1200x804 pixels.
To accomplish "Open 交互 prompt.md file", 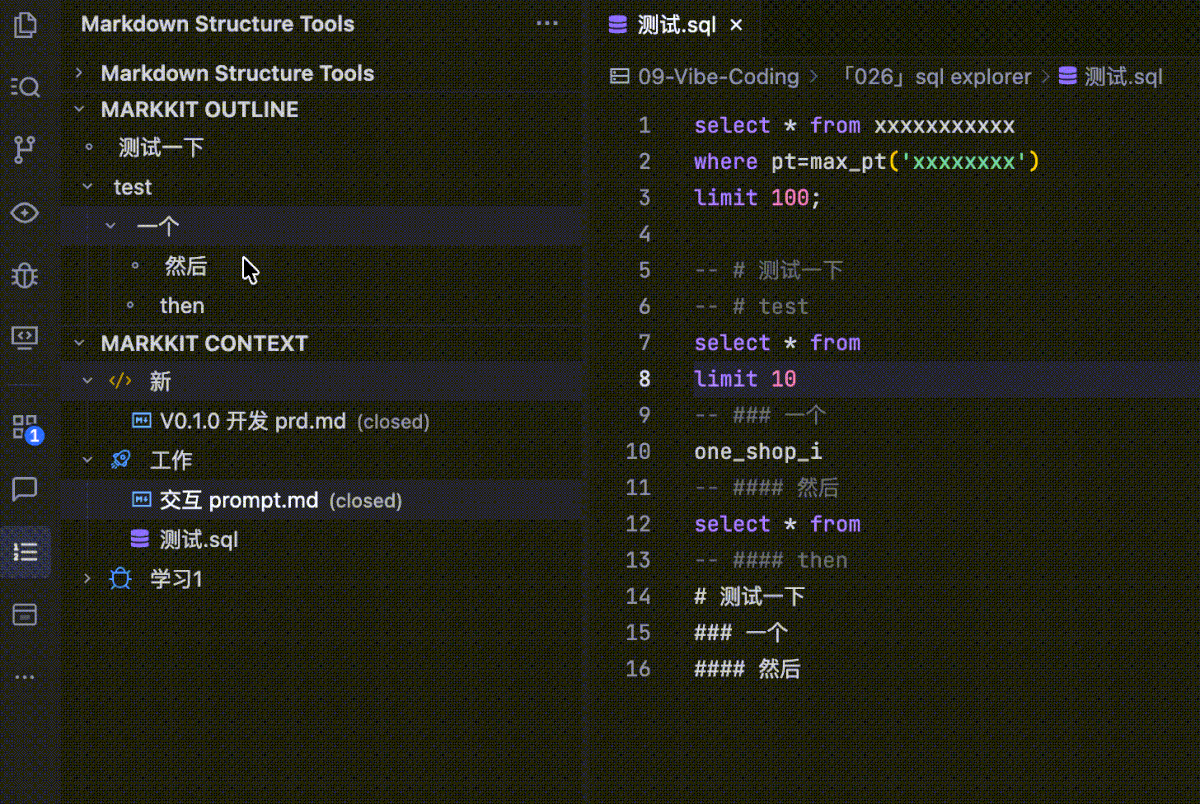I will (x=239, y=500).
